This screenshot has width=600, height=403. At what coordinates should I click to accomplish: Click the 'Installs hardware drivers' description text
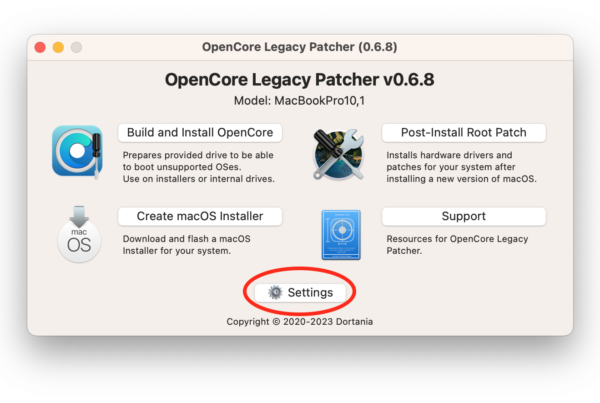[461, 167]
